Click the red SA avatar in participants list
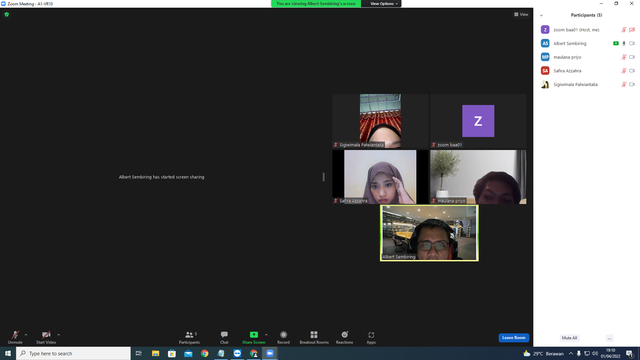The height and width of the screenshot is (360, 640). pyautogui.click(x=545, y=71)
